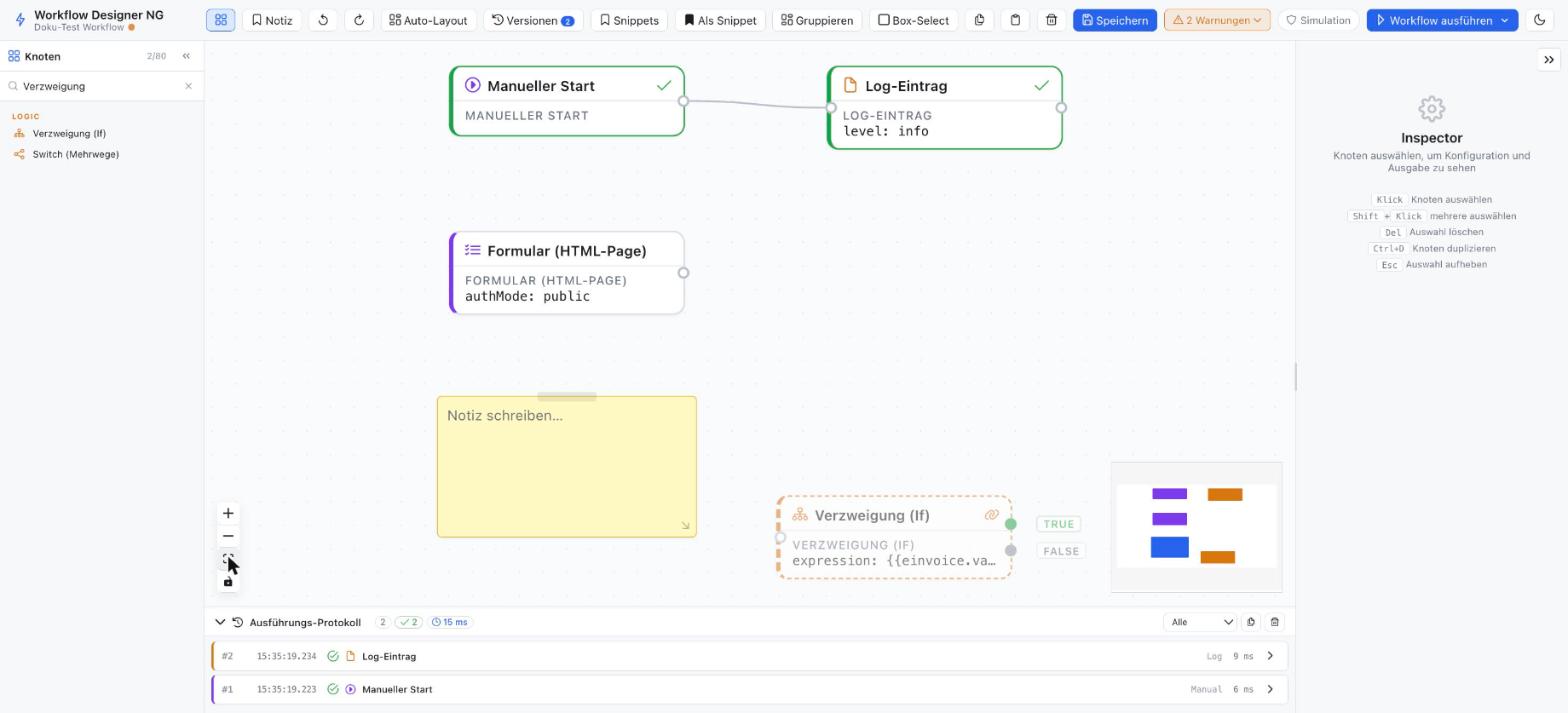The image size is (1568, 713).
Task: Click the Workflow Designer NG lightning logo
Action: point(19,20)
